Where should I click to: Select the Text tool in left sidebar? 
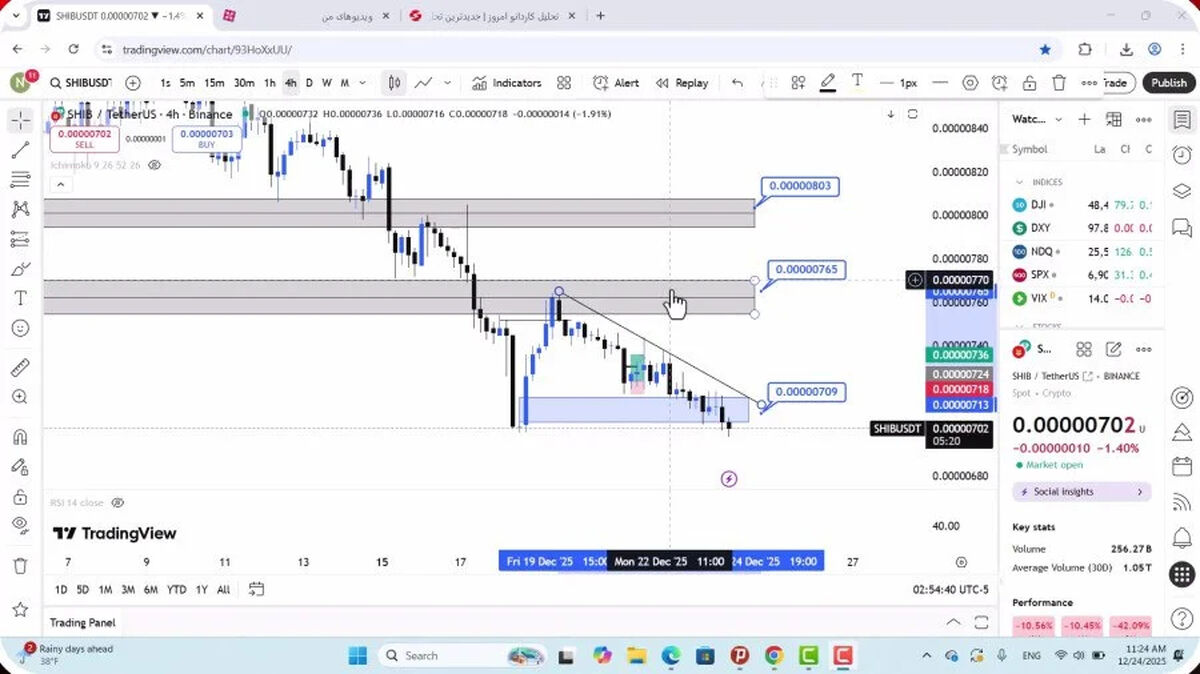click(20, 298)
